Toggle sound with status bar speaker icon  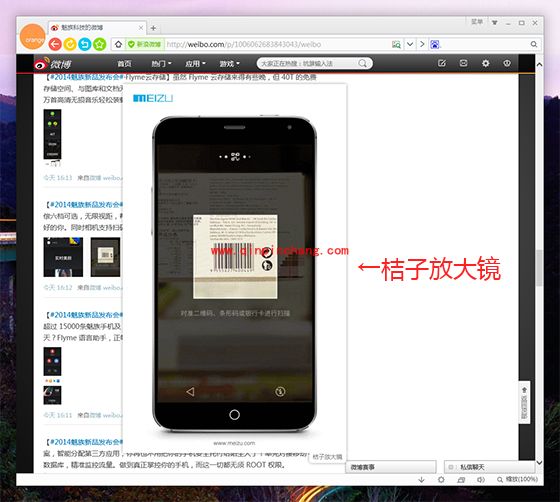(x=481, y=480)
